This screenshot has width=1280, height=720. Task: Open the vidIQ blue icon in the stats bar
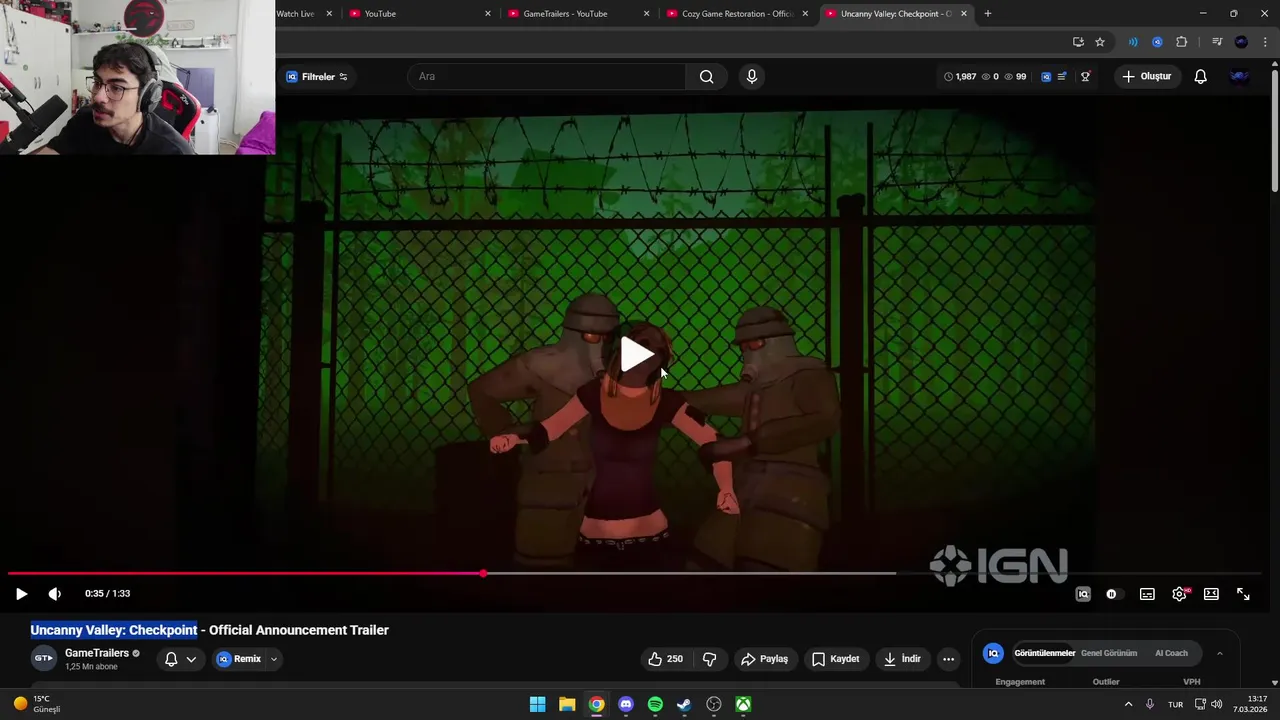click(x=1046, y=77)
